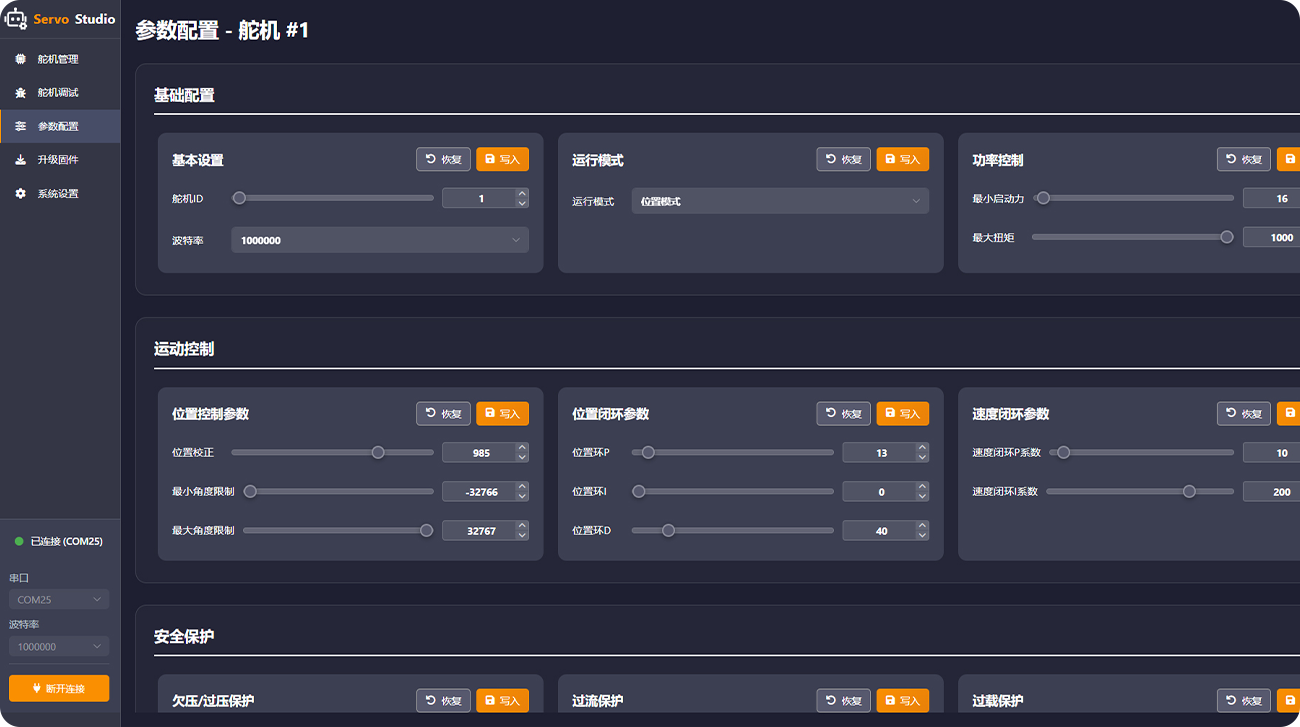The height and width of the screenshot is (727, 1300).
Task: Write the 运行模式 card settings
Action: (902, 159)
